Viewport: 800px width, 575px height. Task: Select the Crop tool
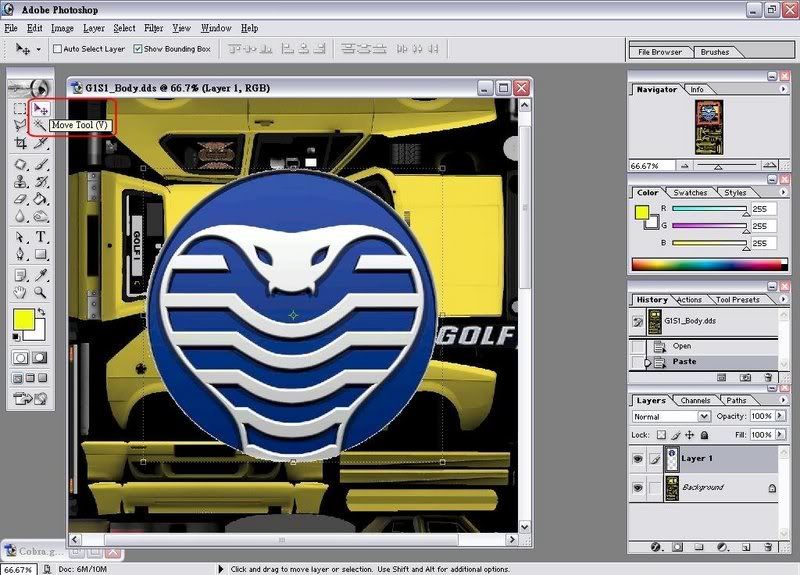tap(20, 143)
